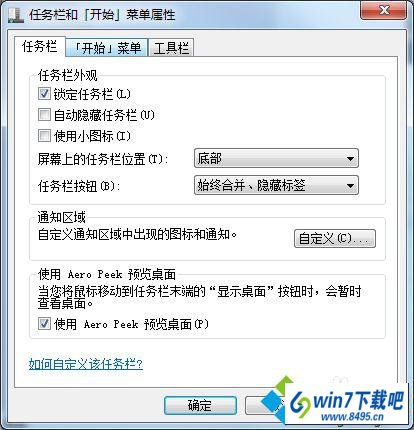The height and width of the screenshot is (430, 414).
Task: Switch to the 工具栏 tab
Action: click(171, 48)
